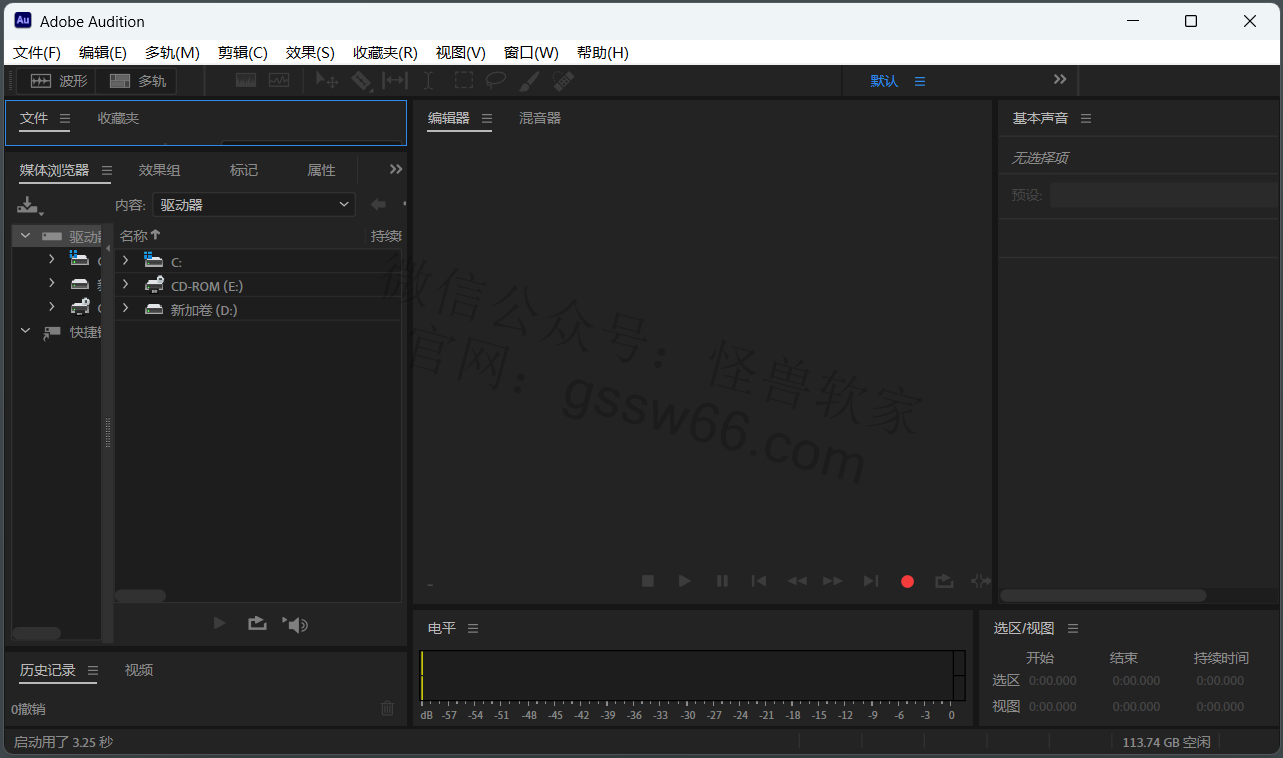The height and width of the screenshot is (758, 1283).
Task: Toggle loop playback in editor transport
Action: [x=944, y=581]
